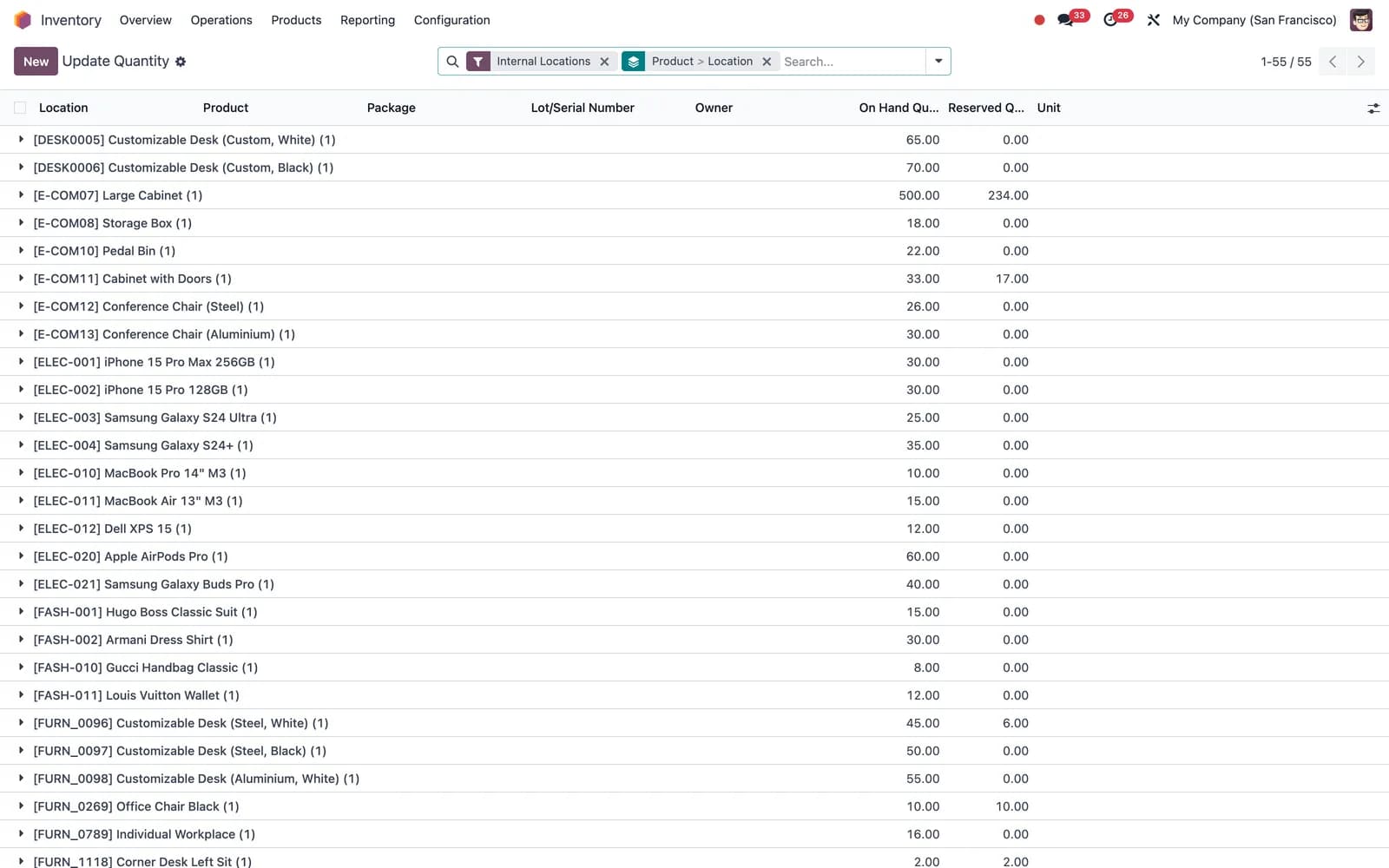Open the optional columns adjust icon
Image resolution: width=1389 pixels, height=868 pixels.
(1373, 108)
